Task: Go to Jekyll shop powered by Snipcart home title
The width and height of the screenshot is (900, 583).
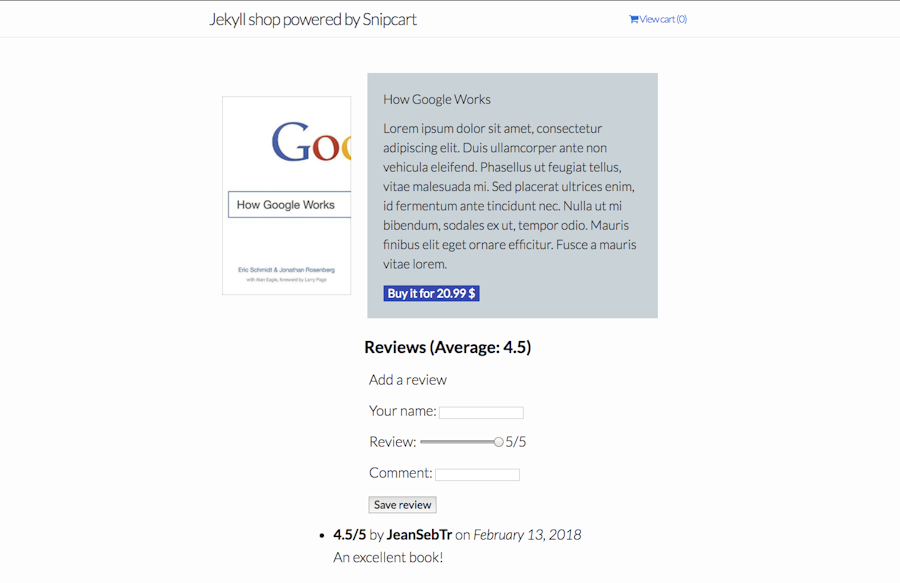Action: click(x=313, y=20)
